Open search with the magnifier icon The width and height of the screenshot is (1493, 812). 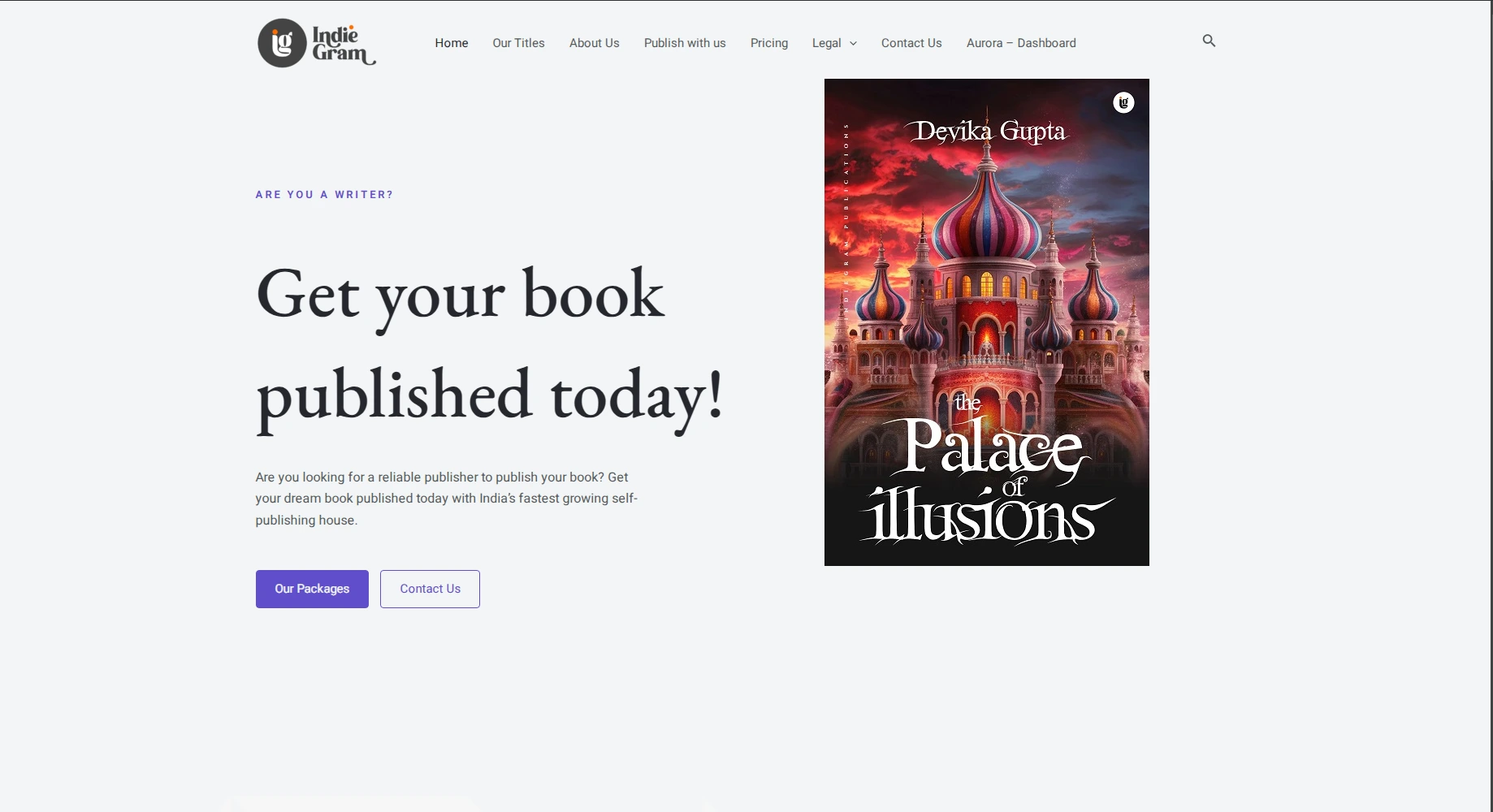tap(1209, 41)
